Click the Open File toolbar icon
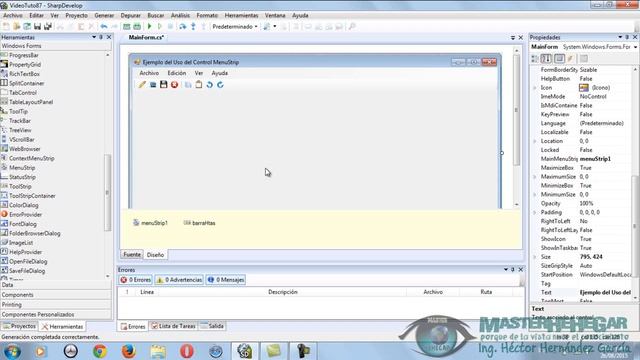 coord(17,27)
